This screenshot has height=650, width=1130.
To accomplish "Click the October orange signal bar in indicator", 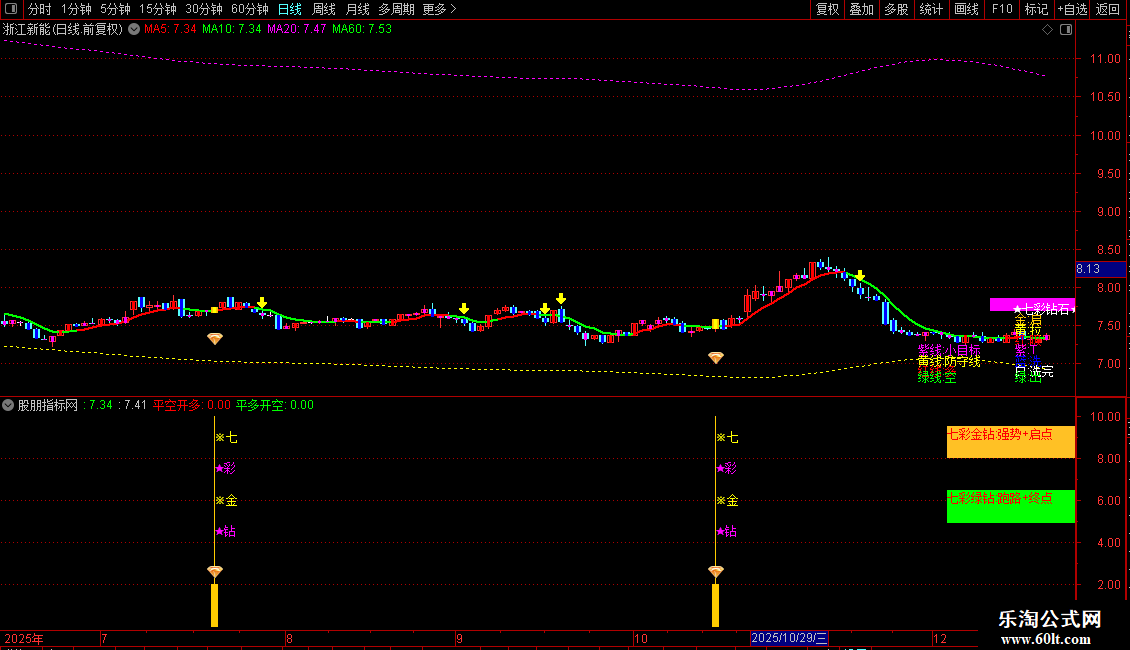I will 716,605.
